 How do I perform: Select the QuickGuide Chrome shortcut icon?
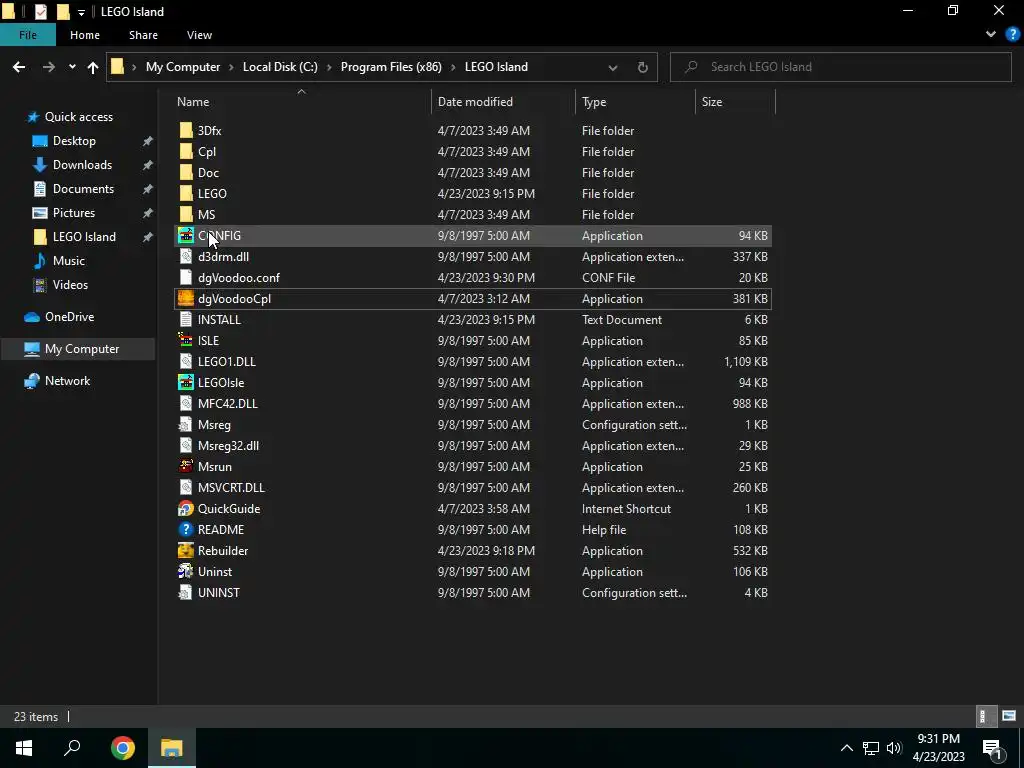(x=186, y=509)
